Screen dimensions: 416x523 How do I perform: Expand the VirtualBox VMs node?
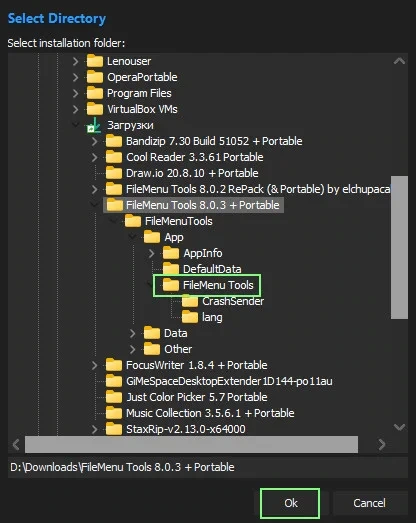(76, 109)
